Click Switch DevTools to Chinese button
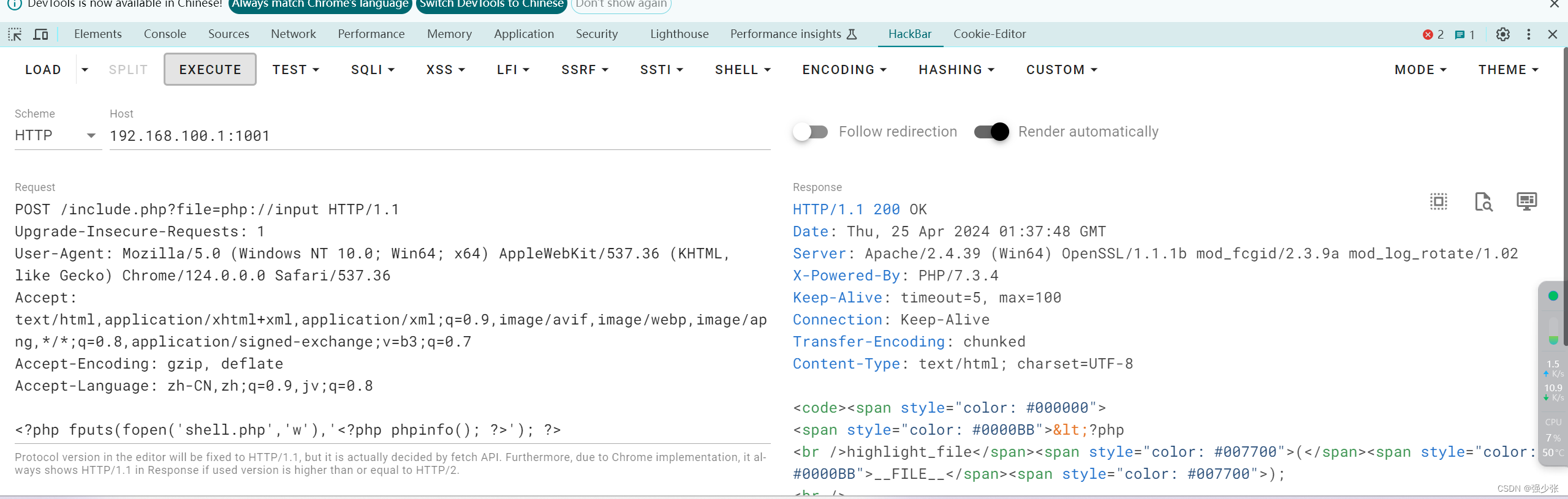This screenshot has width=1568, height=499. (x=491, y=5)
